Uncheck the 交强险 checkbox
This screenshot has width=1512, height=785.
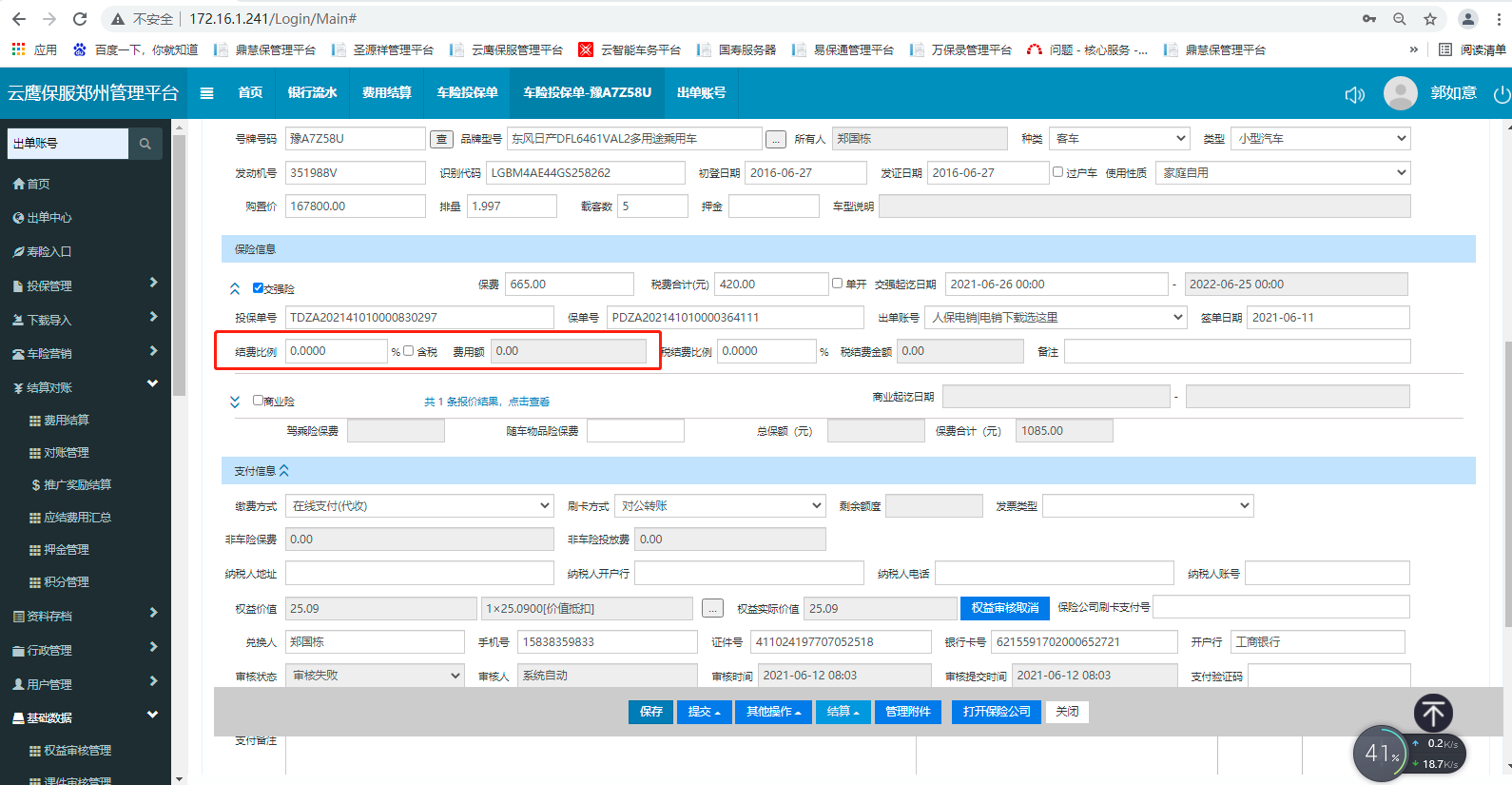tap(258, 287)
